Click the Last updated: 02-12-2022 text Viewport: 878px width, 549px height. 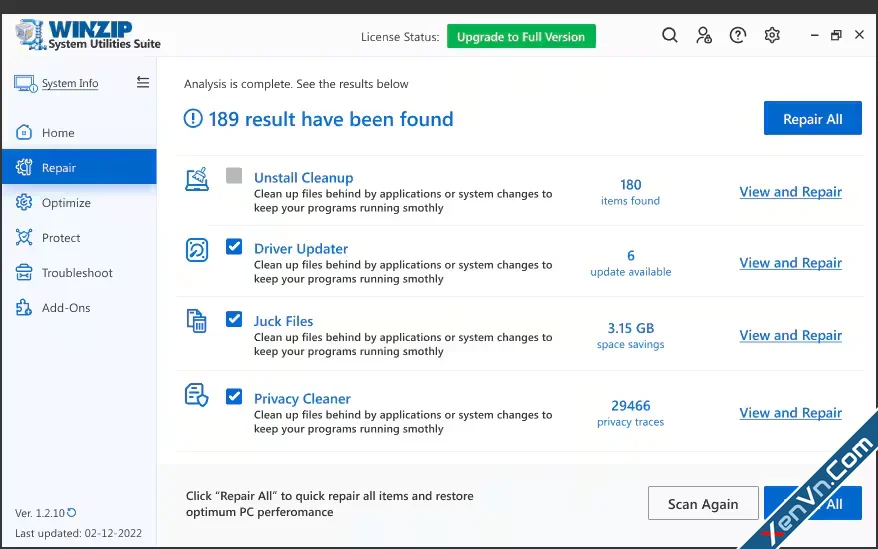[x=78, y=533]
